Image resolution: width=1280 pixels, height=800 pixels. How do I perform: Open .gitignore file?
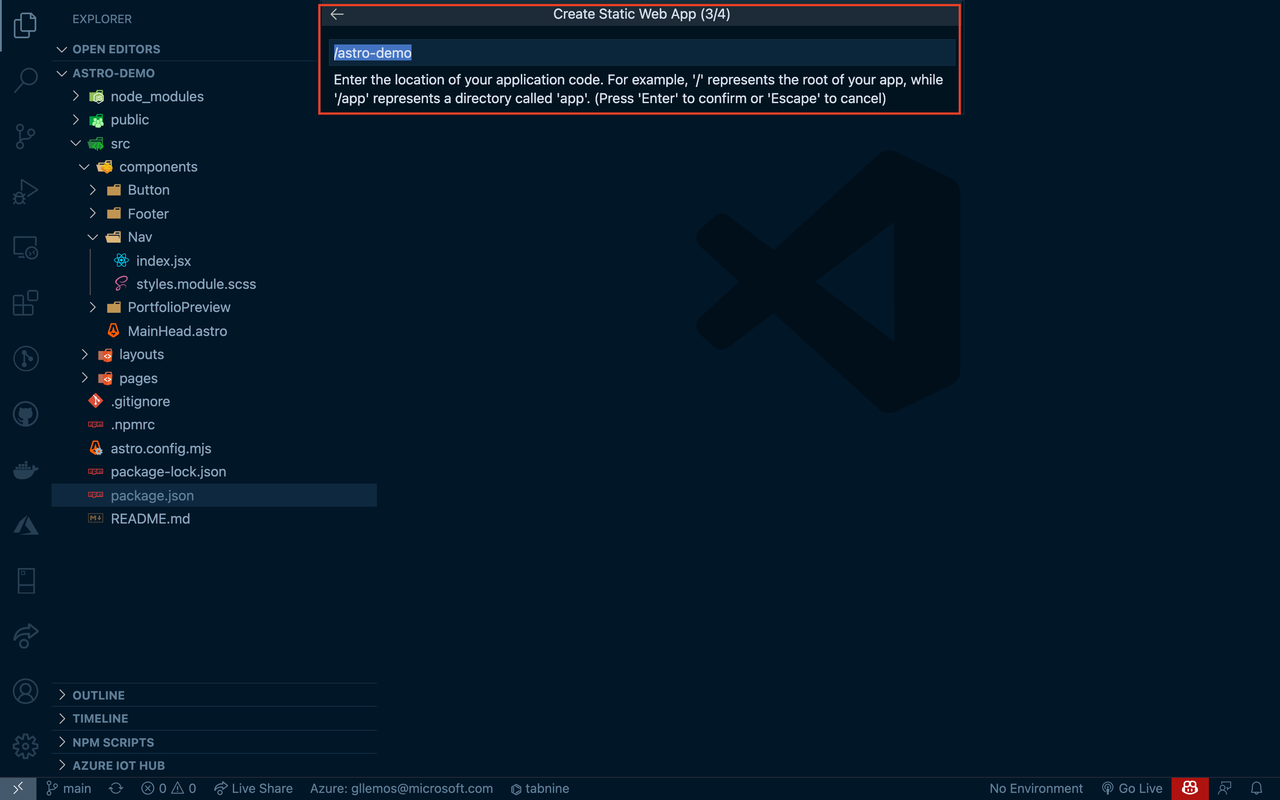click(x=214, y=401)
